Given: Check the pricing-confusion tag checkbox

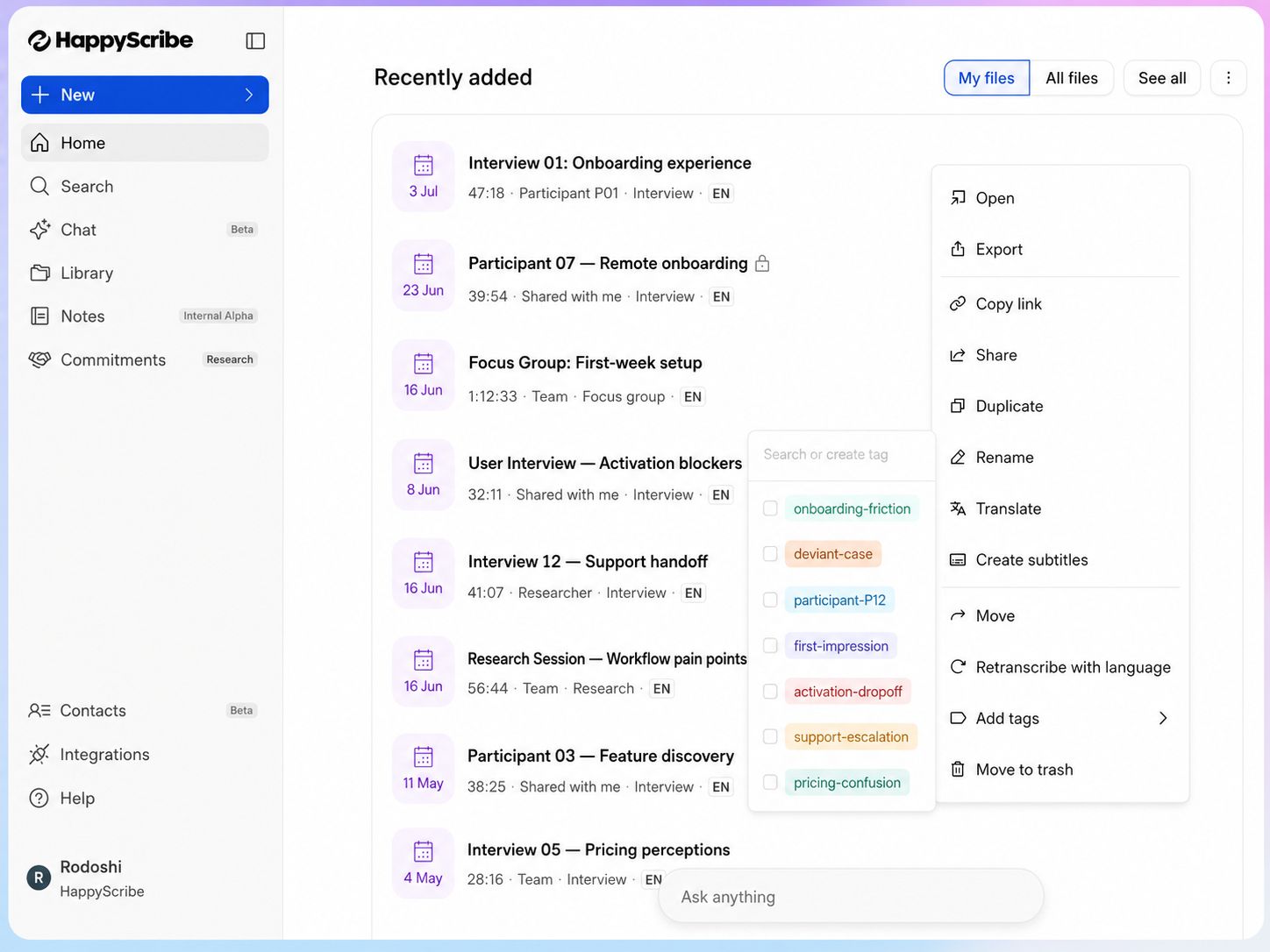Looking at the screenshot, I should click(x=770, y=782).
